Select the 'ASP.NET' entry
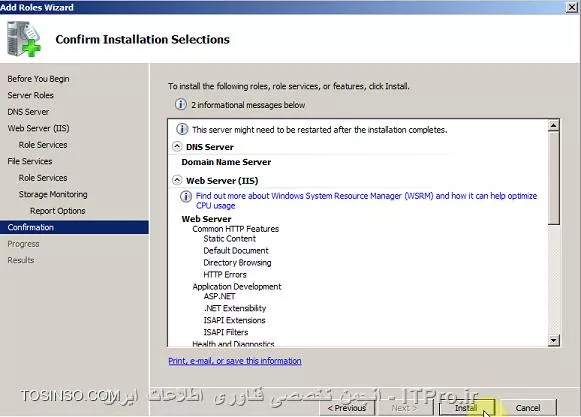This screenshot has width=581, height=417. (219, 296)
